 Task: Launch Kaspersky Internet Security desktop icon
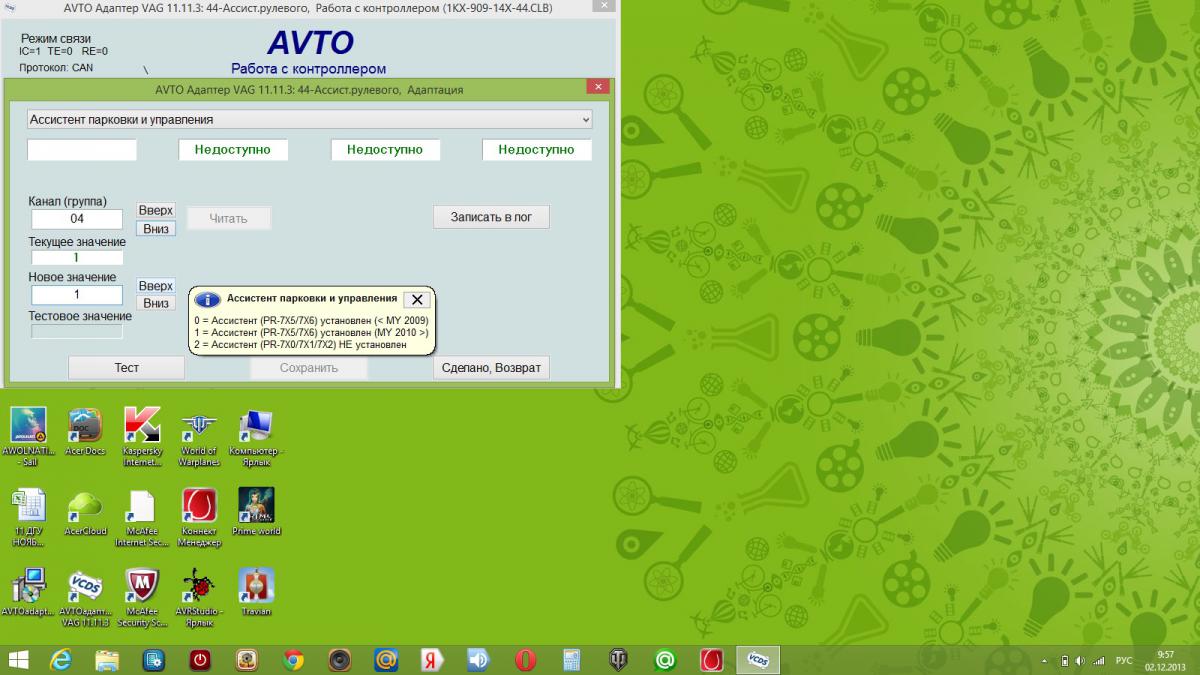click(142, 426)
